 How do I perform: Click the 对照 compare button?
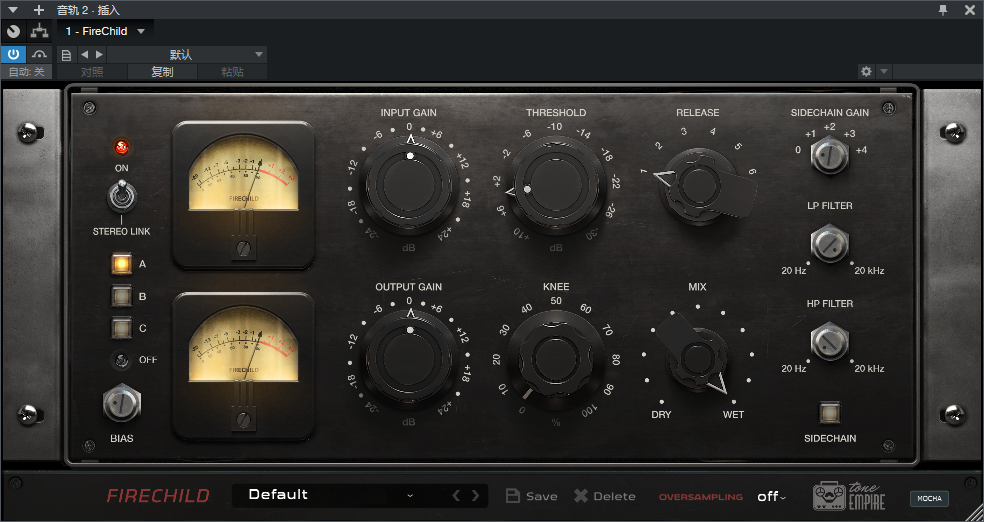(x=92, y=72)
